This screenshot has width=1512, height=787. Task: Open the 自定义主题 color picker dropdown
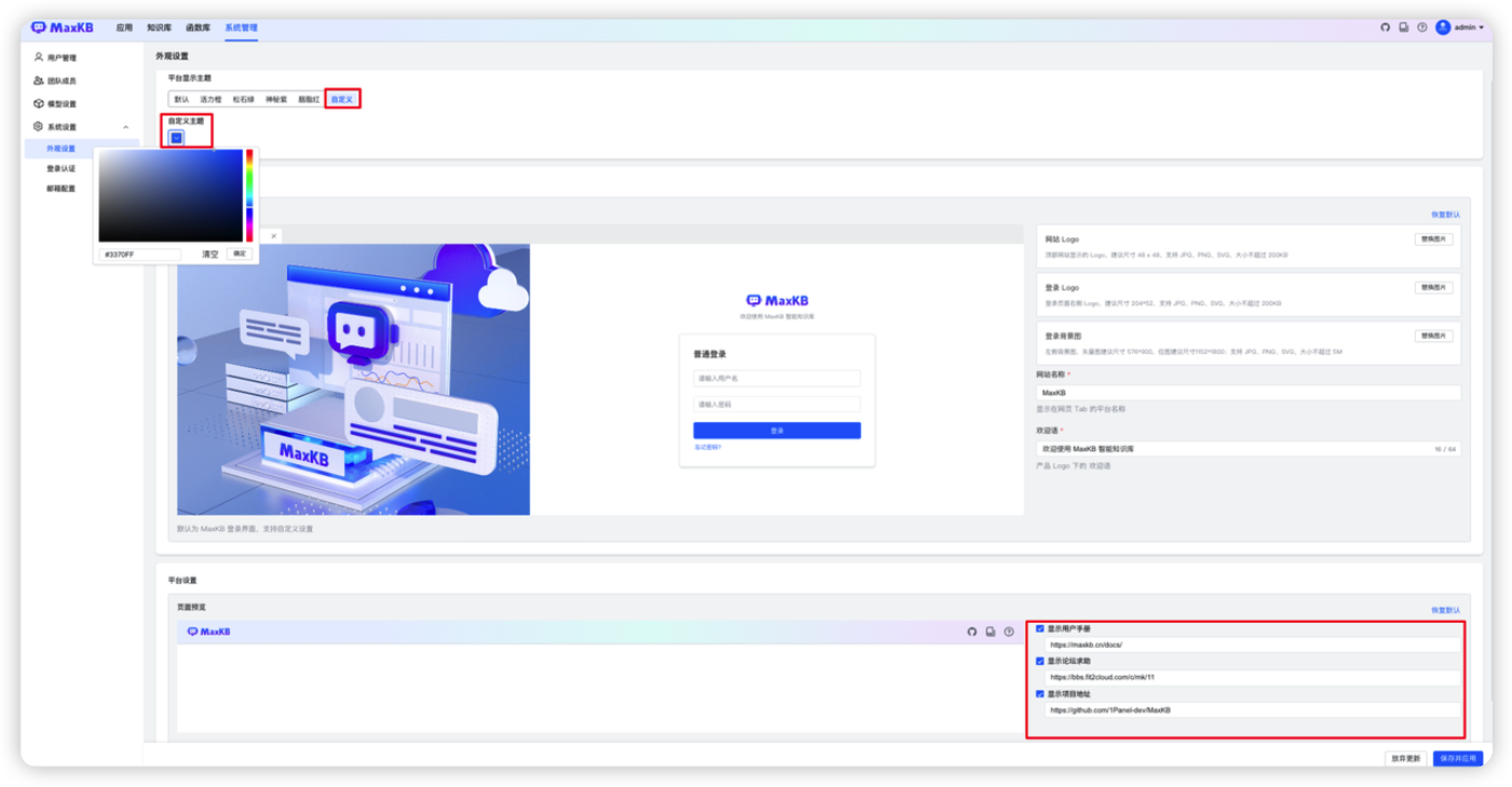[176, 138]
